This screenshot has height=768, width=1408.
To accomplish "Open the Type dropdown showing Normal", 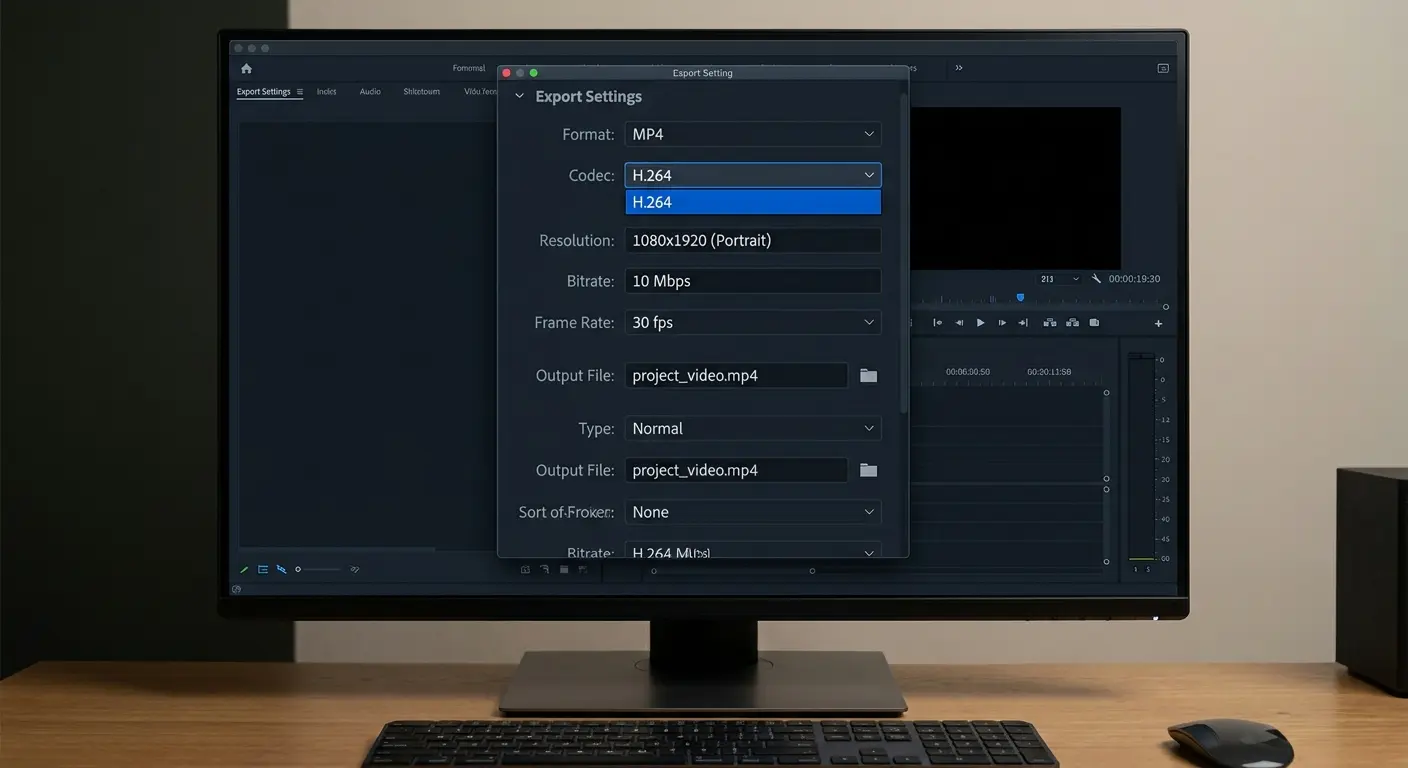I will pos(753,428).
